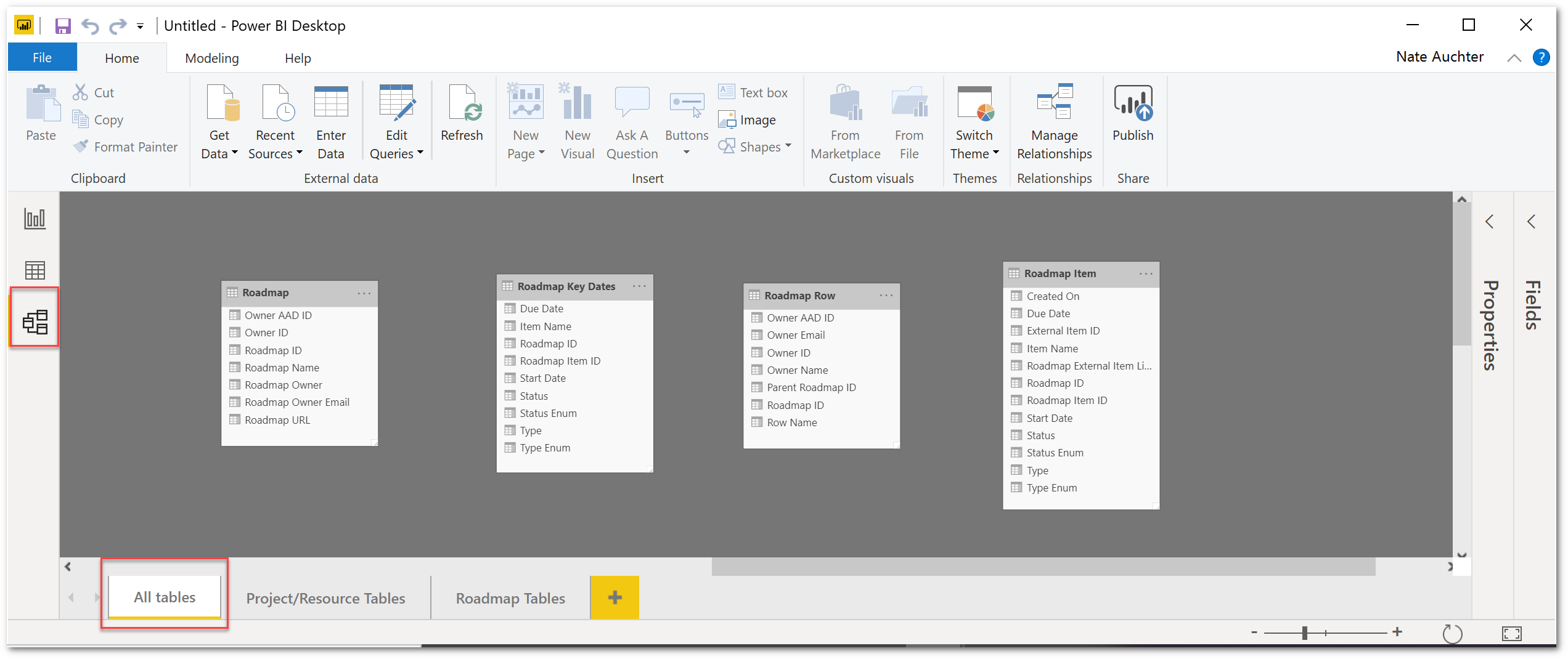Select the All tables layout tab
Image resolution: width=1568 pixels, height=659 pixels.
click(165, 597)
